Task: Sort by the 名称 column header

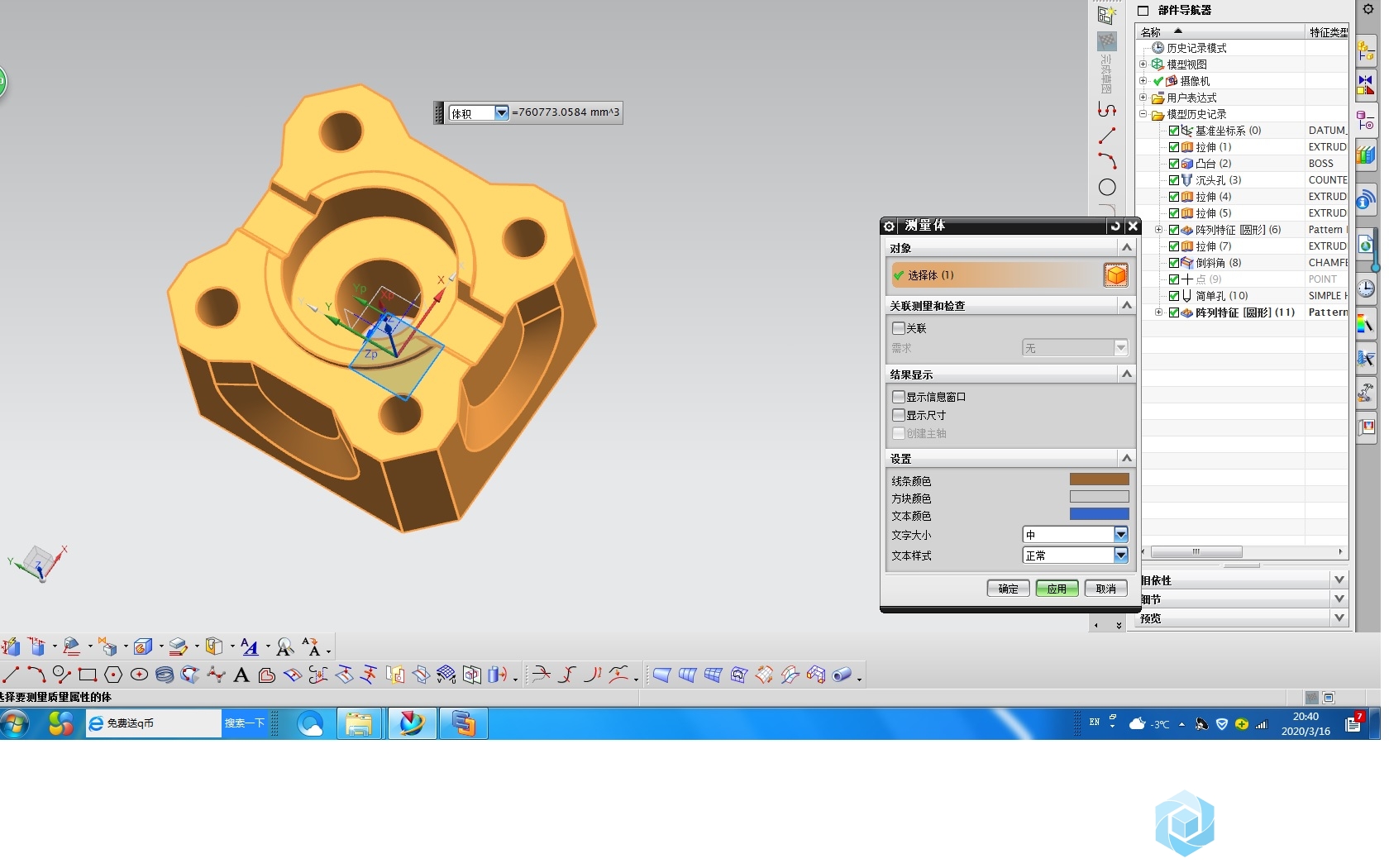Action: [x=1220, y=31]
